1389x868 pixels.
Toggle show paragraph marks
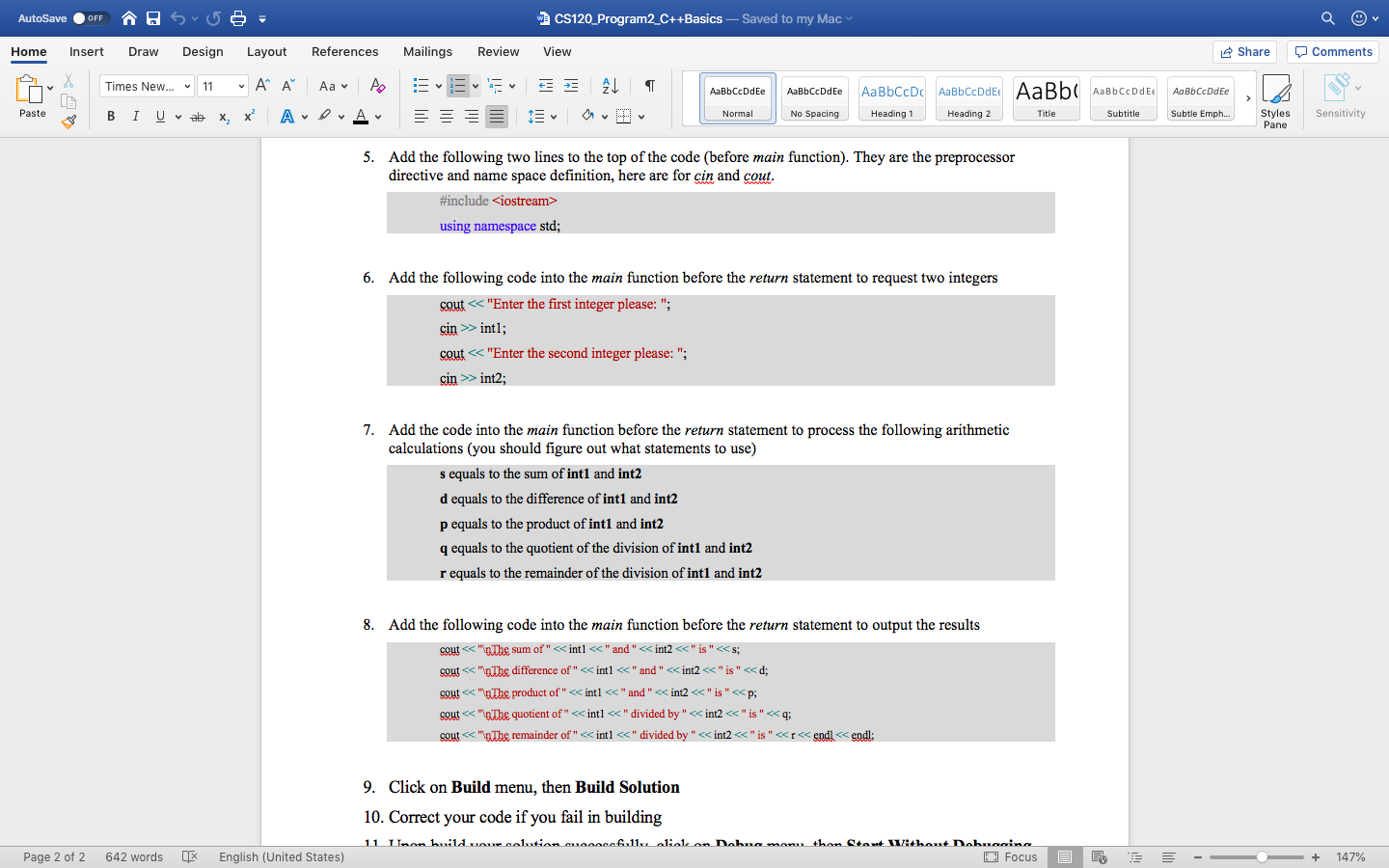coord(650,86)
